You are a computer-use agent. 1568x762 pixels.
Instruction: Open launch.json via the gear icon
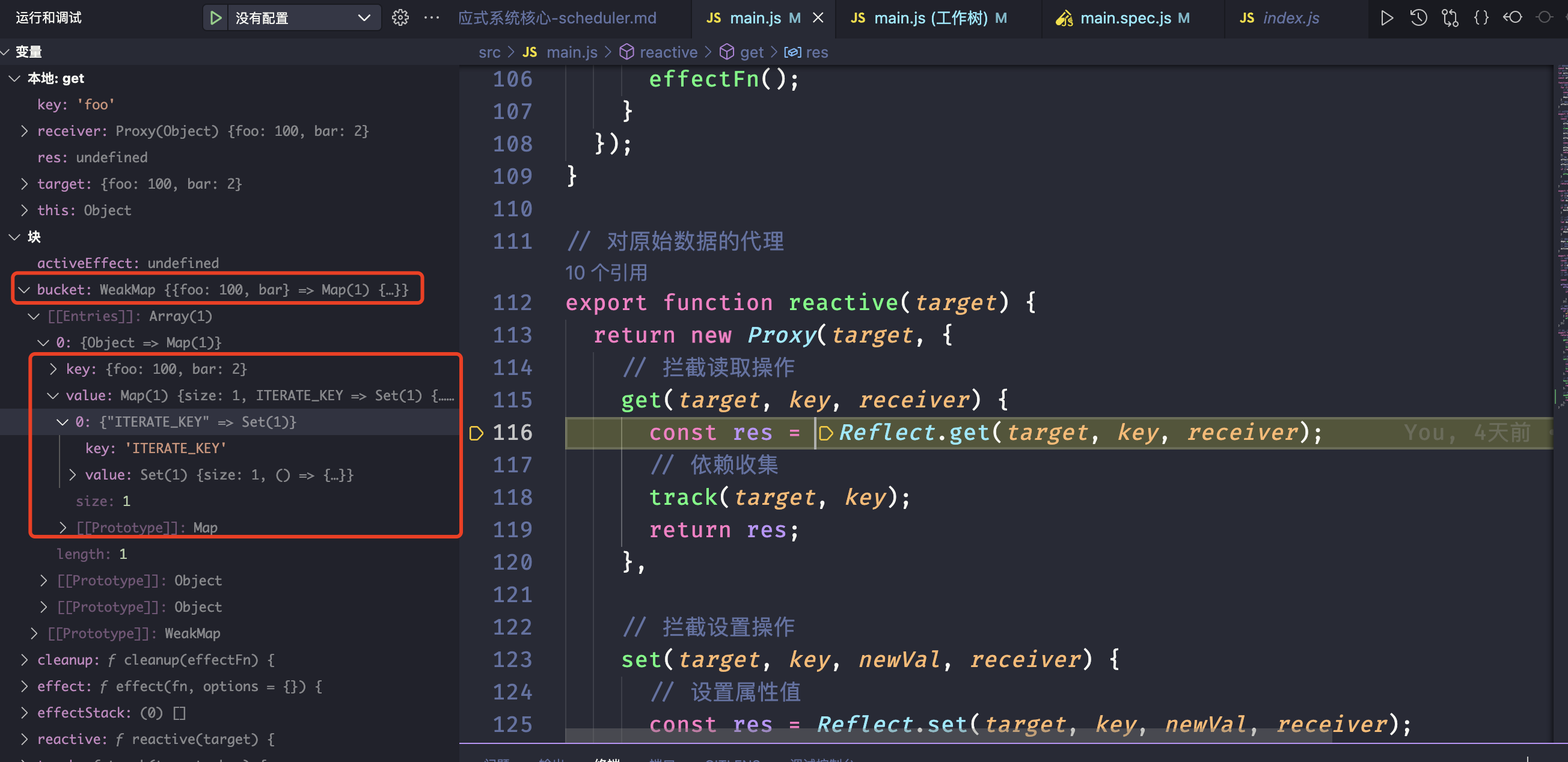[400, 17]
